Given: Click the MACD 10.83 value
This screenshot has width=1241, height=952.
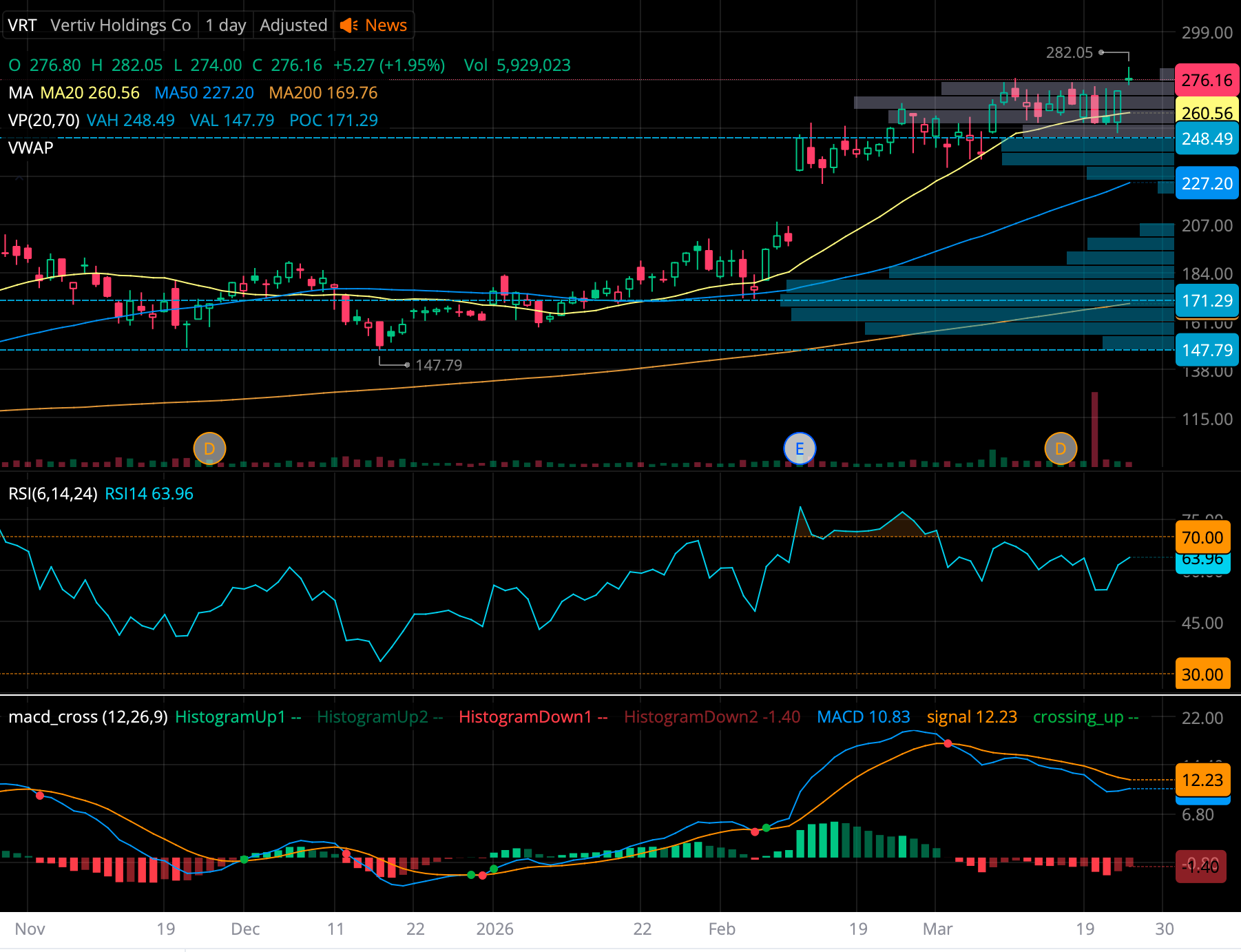Looking at the screenshot, I should click(864, 717).
